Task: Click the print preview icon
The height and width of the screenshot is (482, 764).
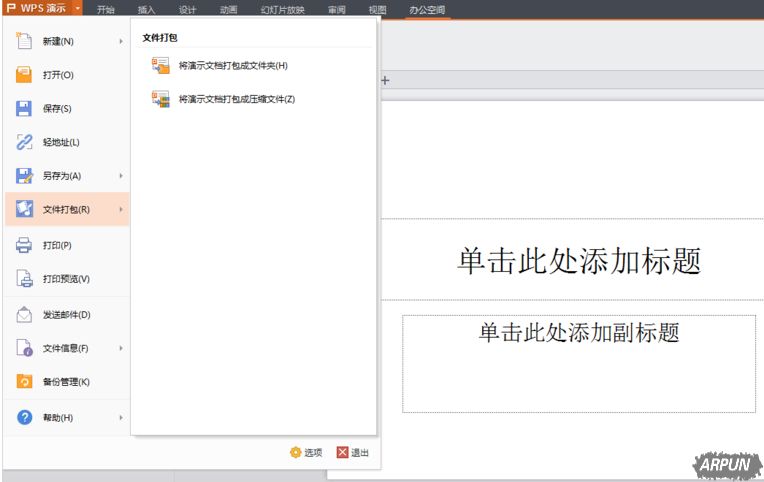Action: tap(24, 278)
